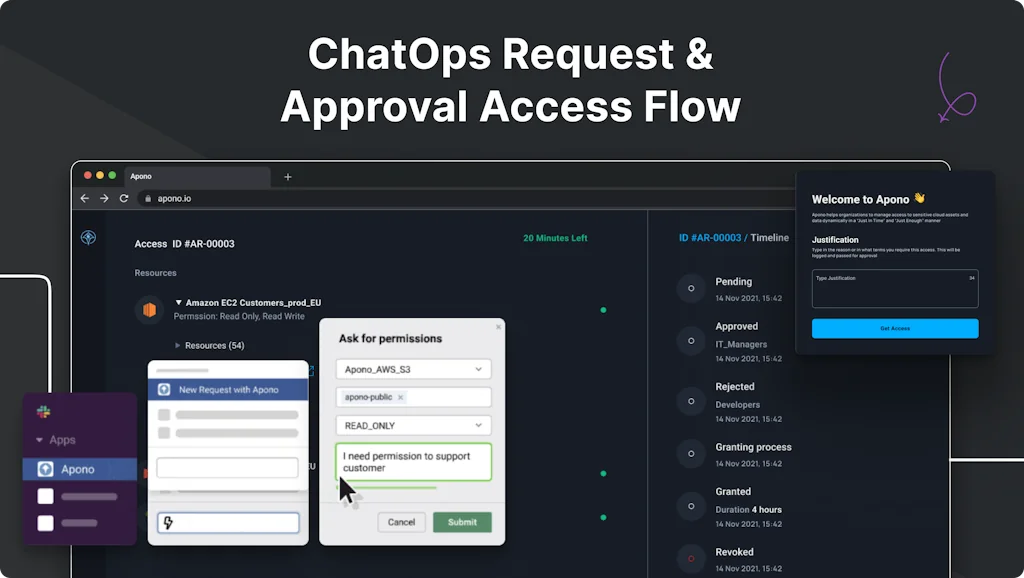
Task: Collapse the Amazon EC2 Customers_prod_EU group
Action: point(178,302)
